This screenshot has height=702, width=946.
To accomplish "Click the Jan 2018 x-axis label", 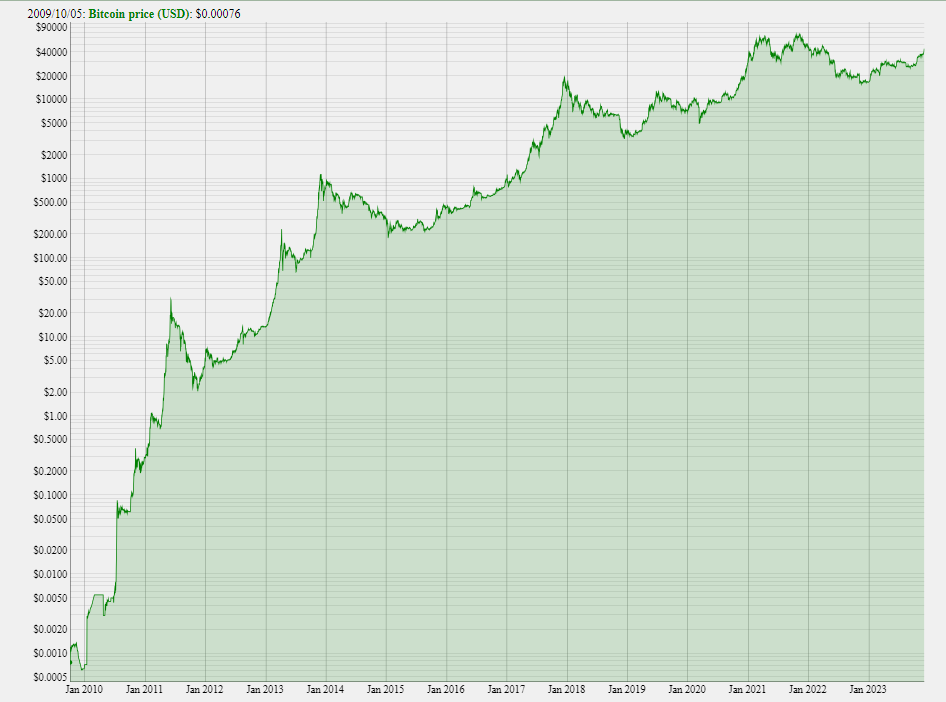I will tap(567, 689).
